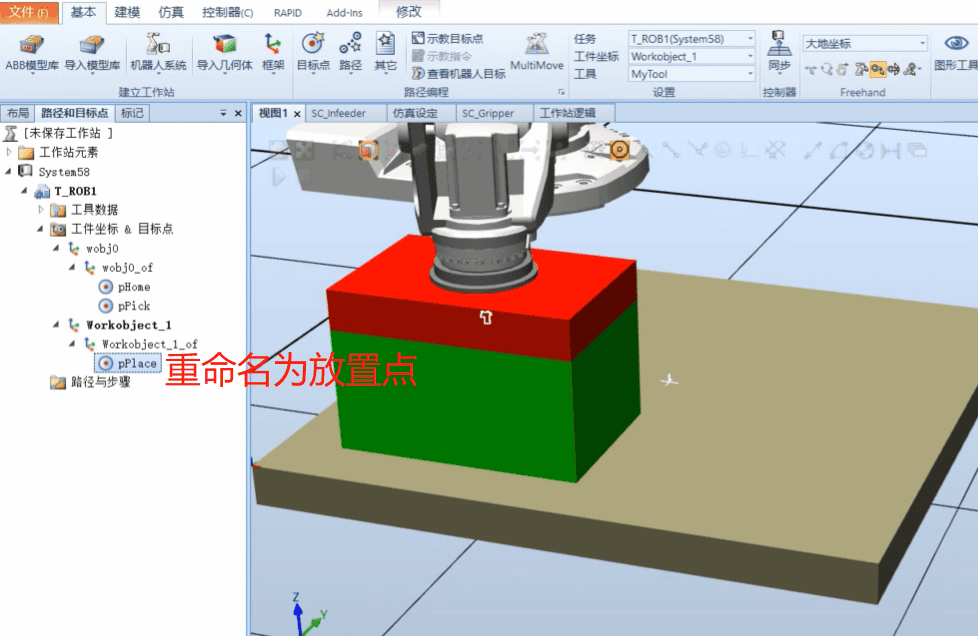The width and height of the screenshot is (978, 636).
Task: Collapse the wobj0 node
Action: (56, 248)
